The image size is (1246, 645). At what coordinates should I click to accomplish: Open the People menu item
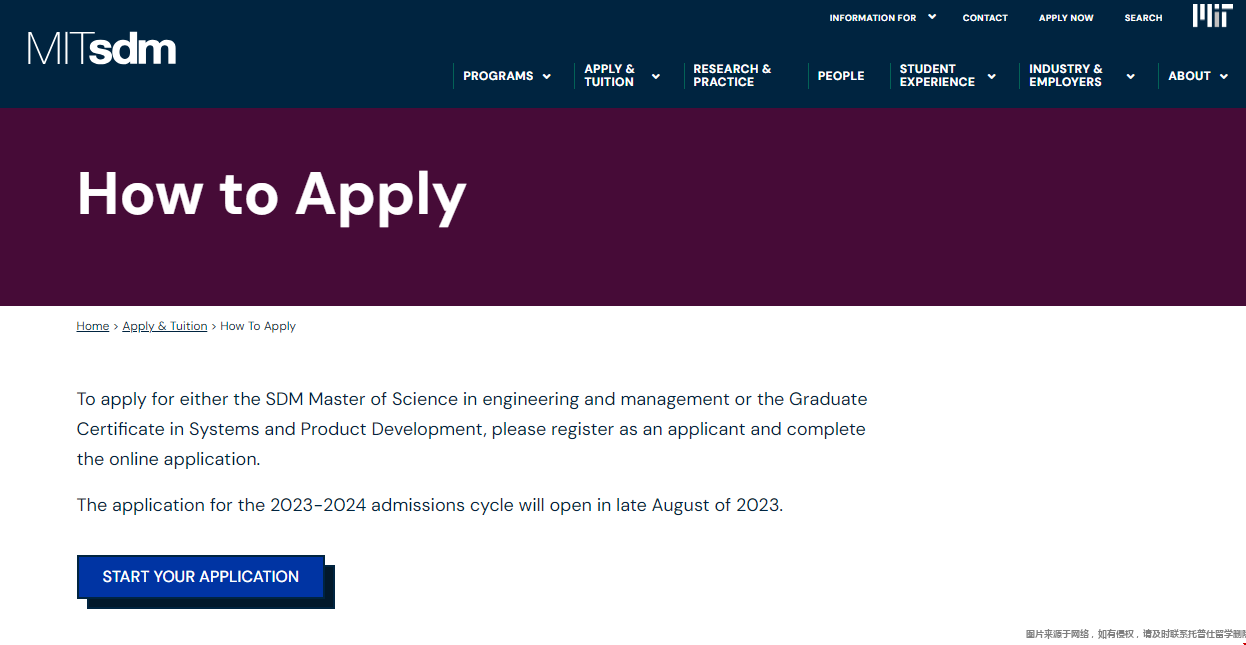[x=841, y=76]
